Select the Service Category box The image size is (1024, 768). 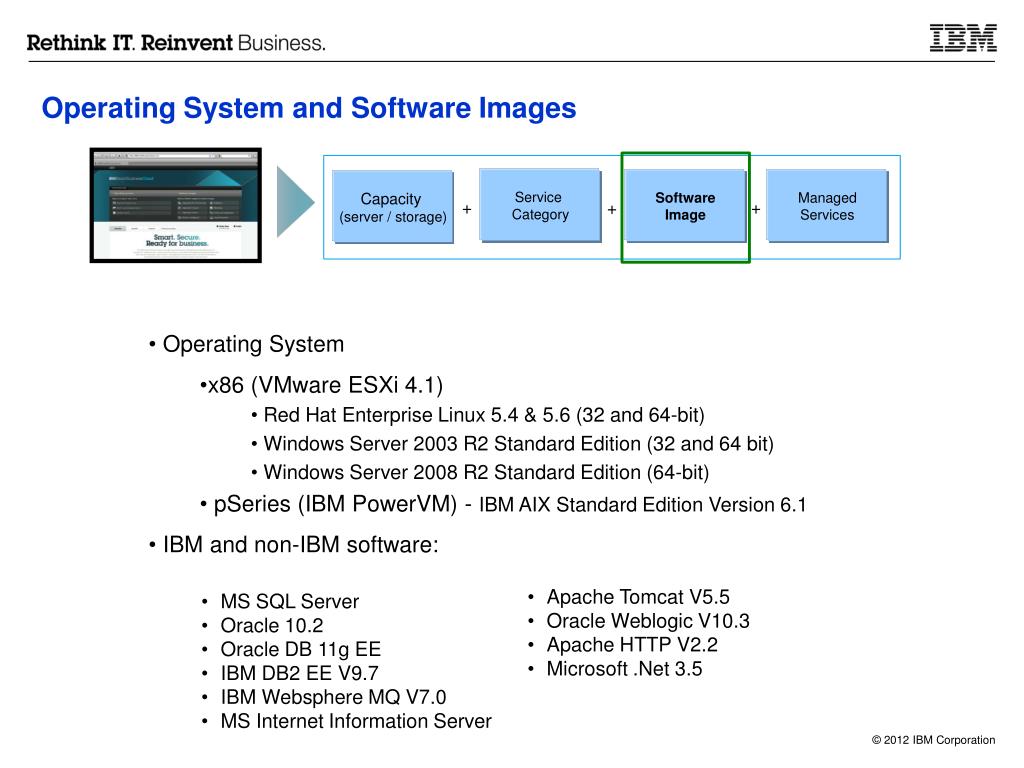[x=540, y=206]
